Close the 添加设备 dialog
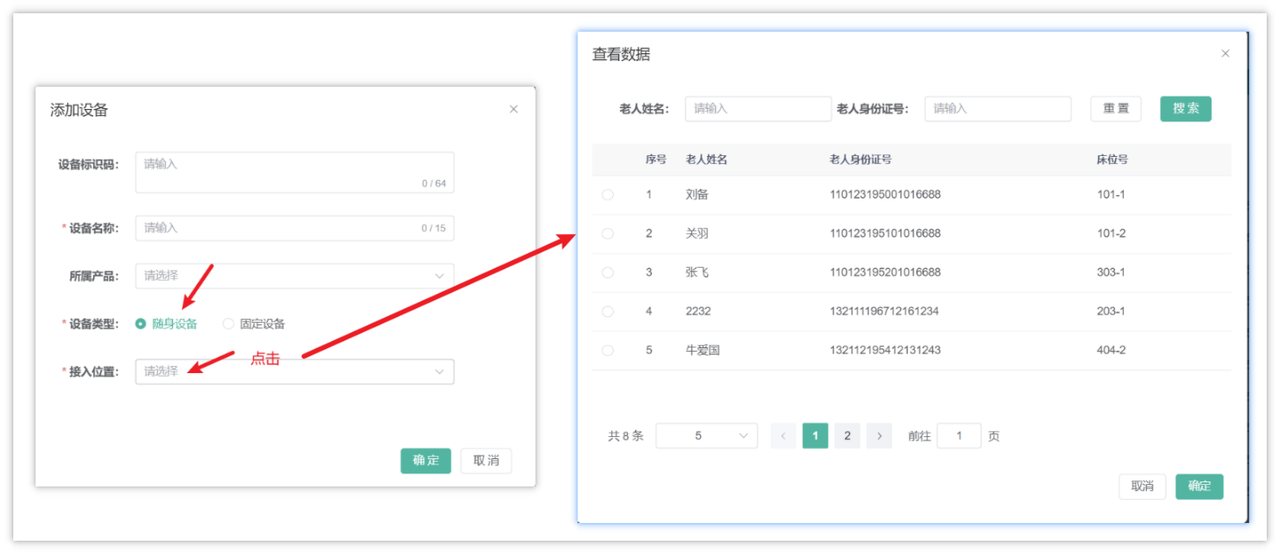The height and width of the screenshot is (554, 1280). 514,109
